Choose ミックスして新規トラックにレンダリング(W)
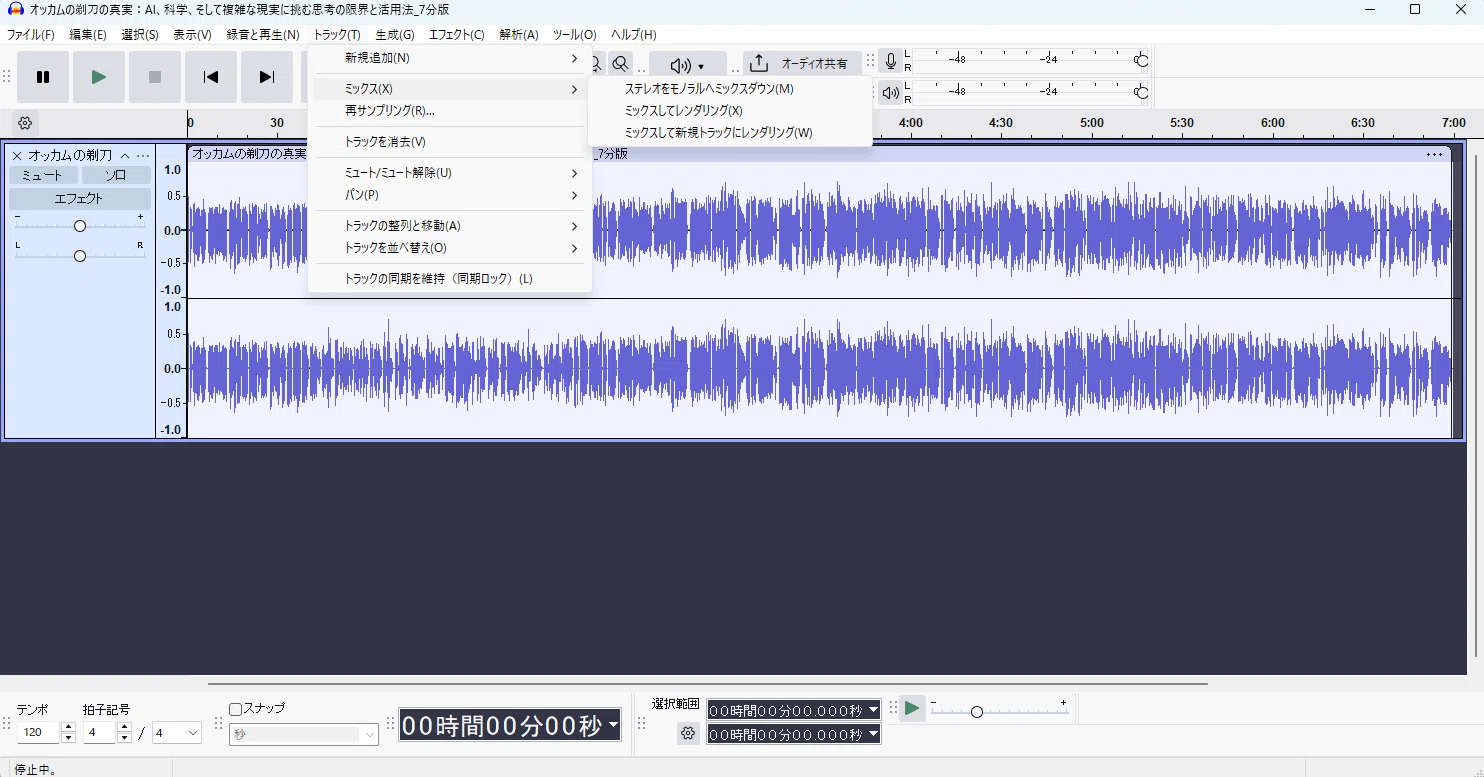The height and width of the screenshot is (777, 1484). pos(730,133)
